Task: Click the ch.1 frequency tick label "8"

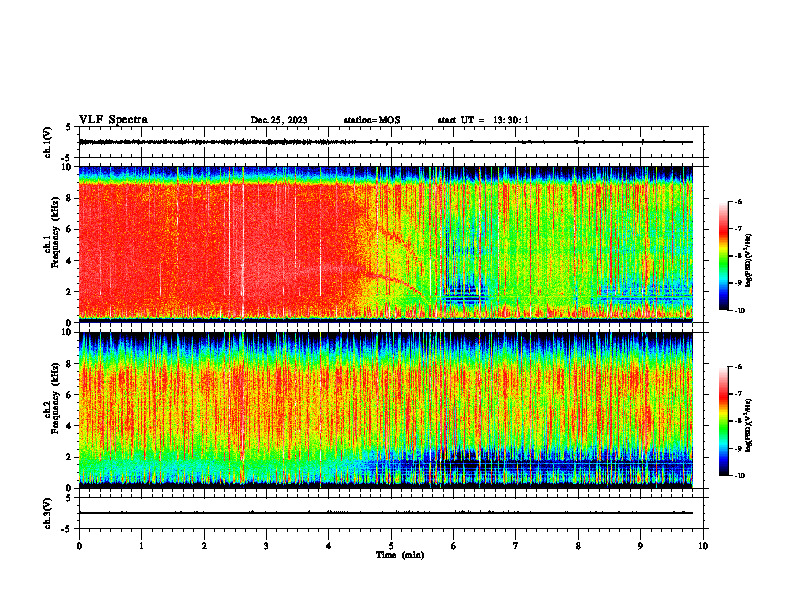Action: (70, 198)
